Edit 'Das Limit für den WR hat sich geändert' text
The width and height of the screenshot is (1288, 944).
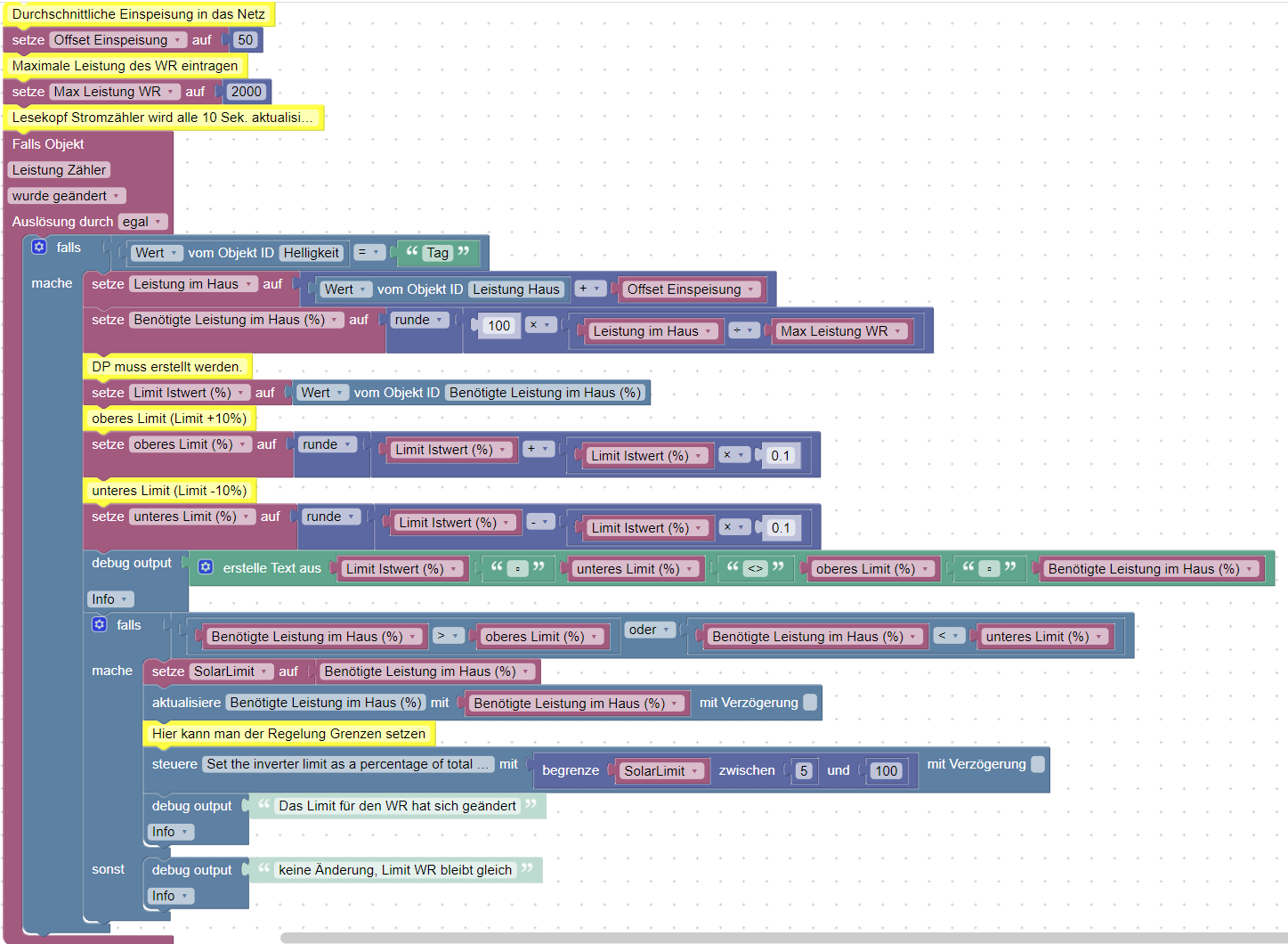[x=397, y=806]
